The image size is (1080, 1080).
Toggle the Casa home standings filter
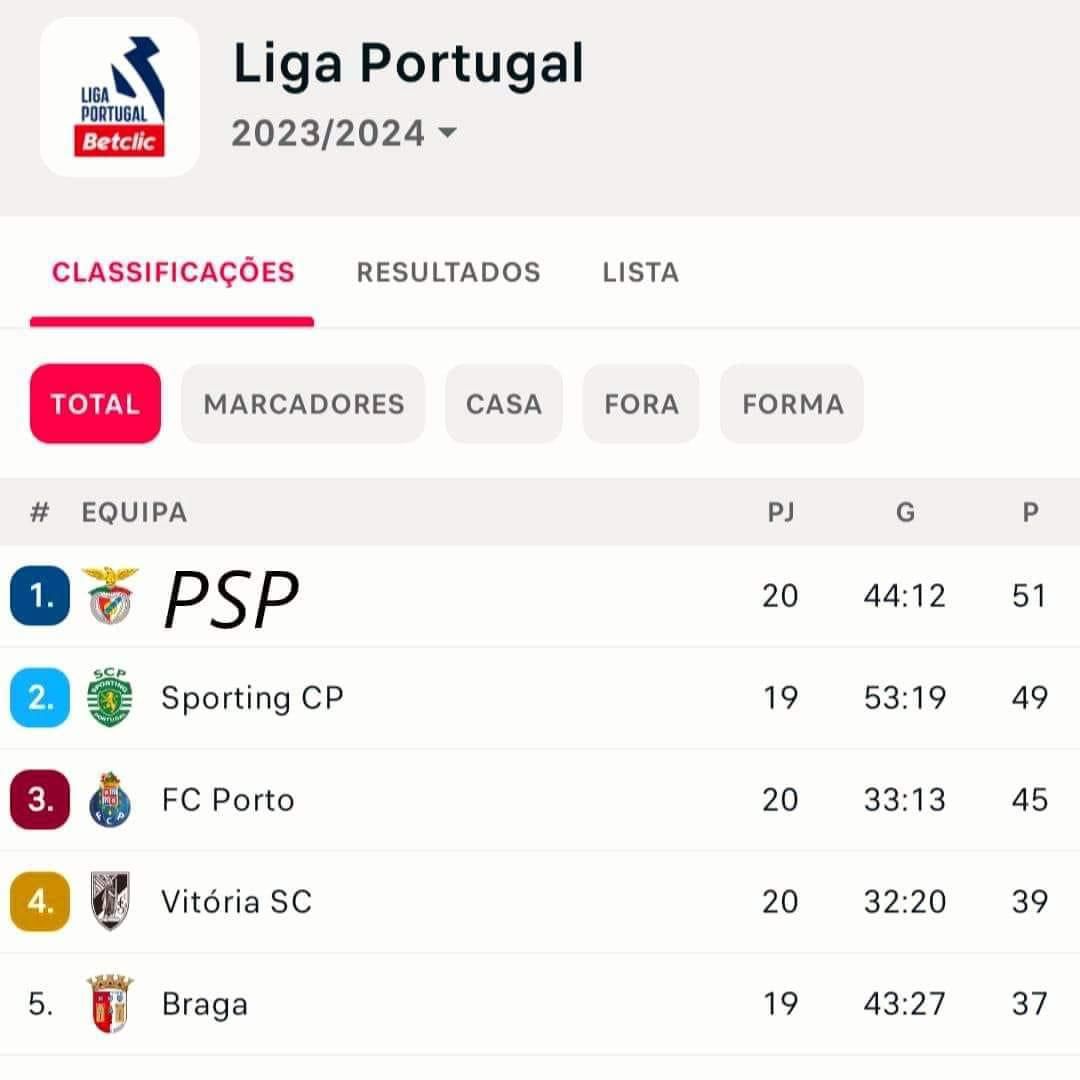(504, 404)
